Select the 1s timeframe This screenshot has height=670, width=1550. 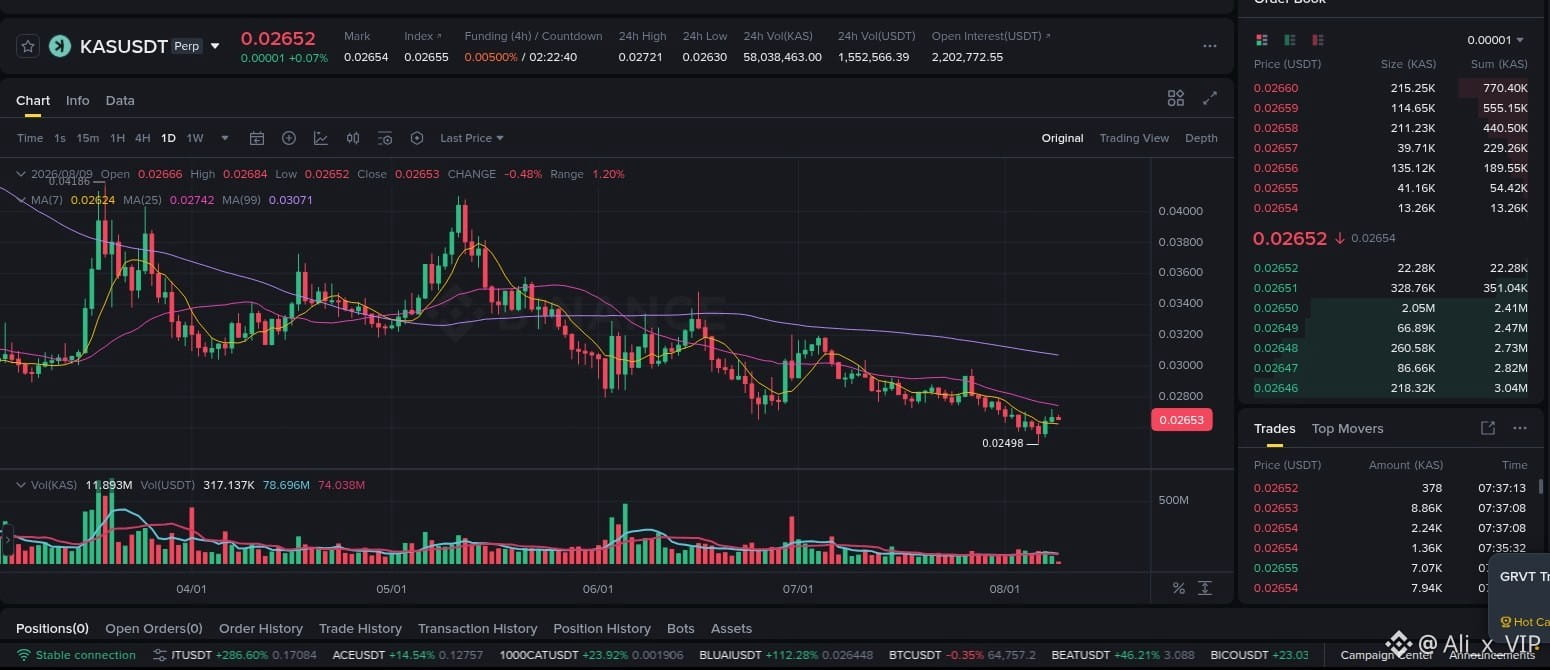pyautogui.click(x=60, y=138)
